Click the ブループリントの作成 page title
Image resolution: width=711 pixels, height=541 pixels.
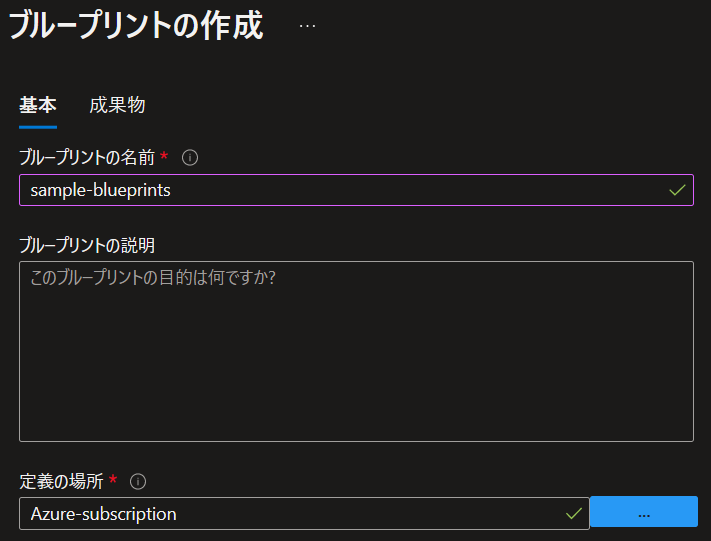(136, 26)
